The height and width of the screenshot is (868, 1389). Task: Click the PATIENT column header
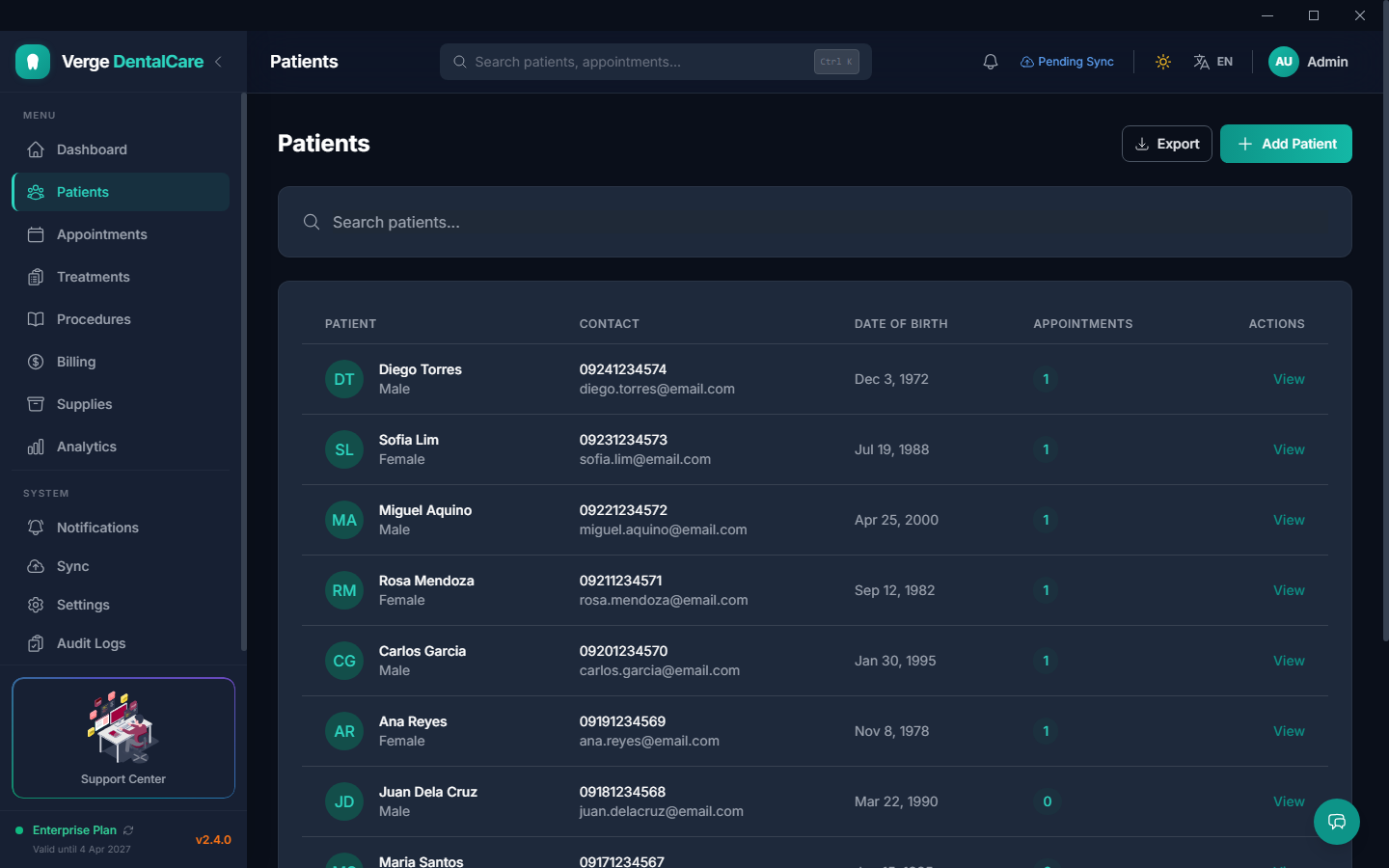coord(351,324)
